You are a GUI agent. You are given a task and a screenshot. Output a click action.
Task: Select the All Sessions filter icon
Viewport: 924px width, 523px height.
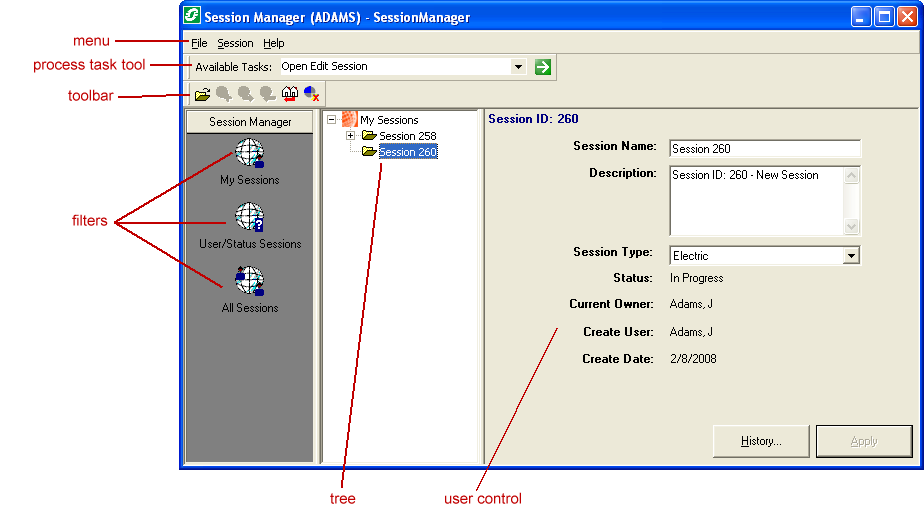(249, 281)
